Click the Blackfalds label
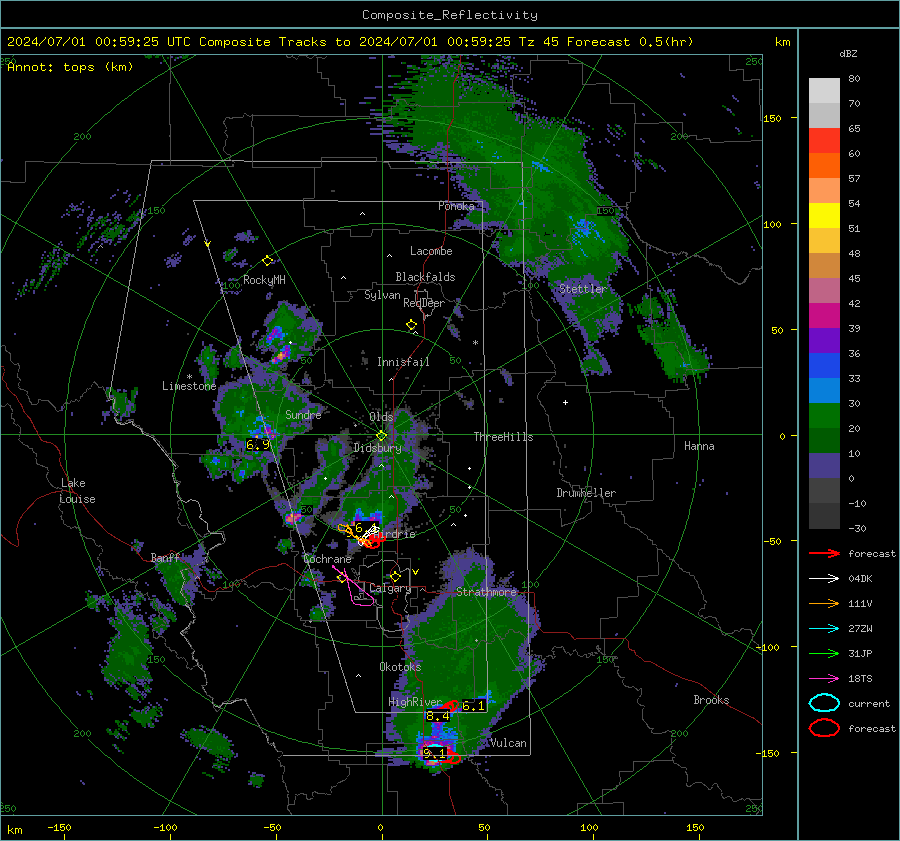Viewport: 900px width, 841px height. [425, 277]
